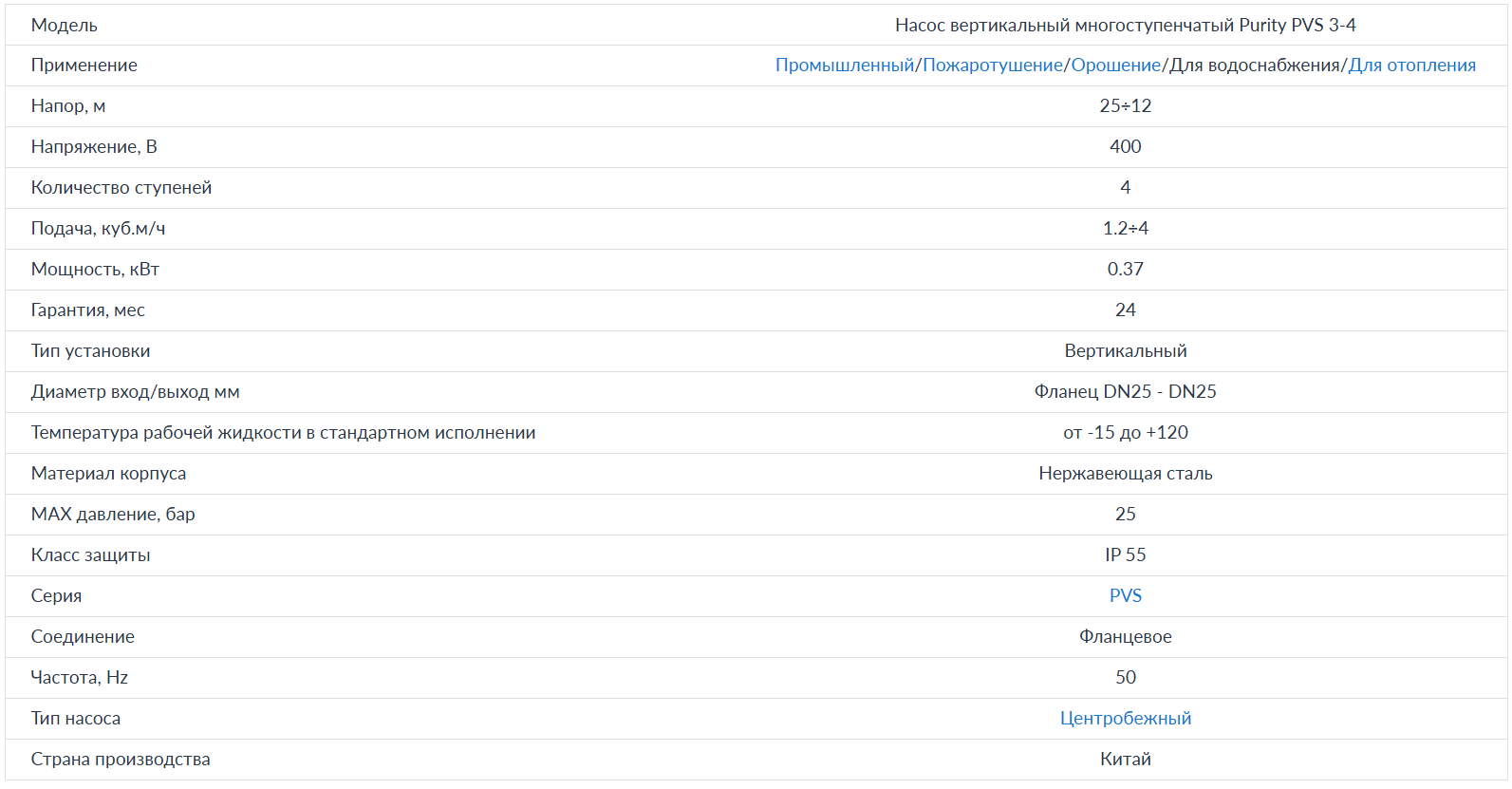Open the PVS series link
The width and height of the screenshot is (1512, 789).
(x=1126, y=595)
